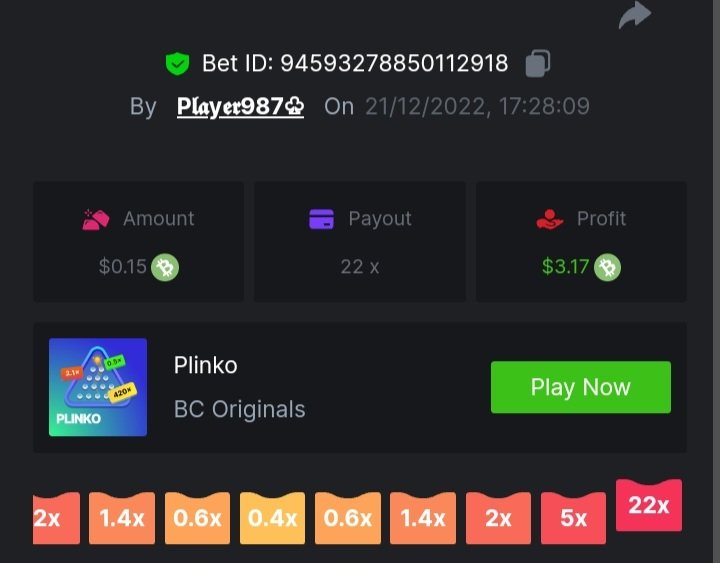Viewport: 720px width, 563px height.
Task: Select the 22x multiplier bucket
Action: (x=649, y=505)
